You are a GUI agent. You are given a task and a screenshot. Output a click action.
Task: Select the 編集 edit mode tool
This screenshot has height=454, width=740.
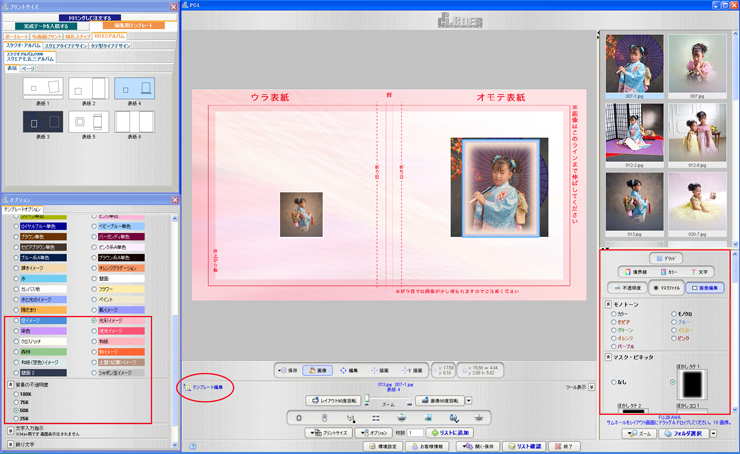(350, 370)
